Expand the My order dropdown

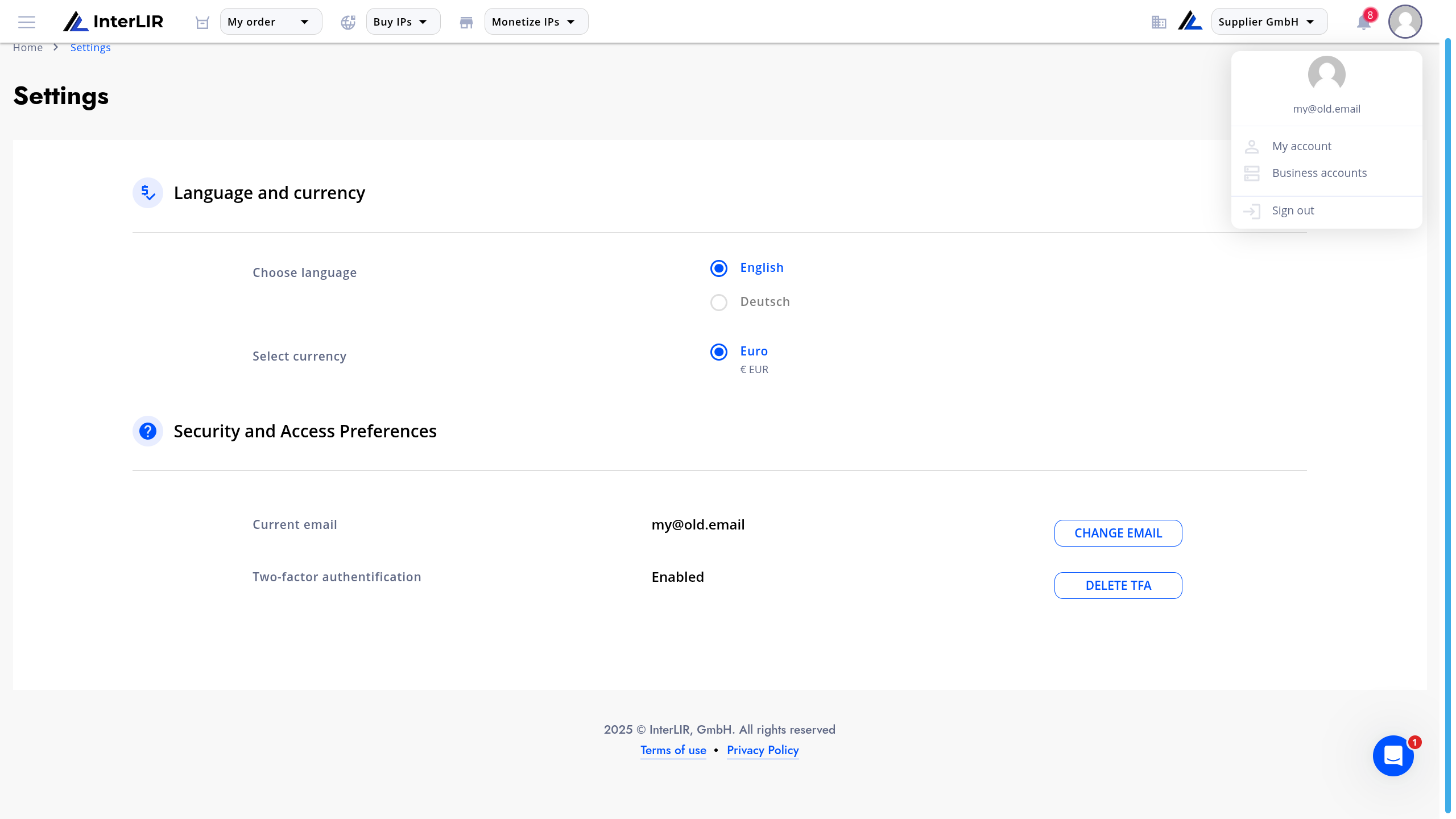(x=271, y=22)
